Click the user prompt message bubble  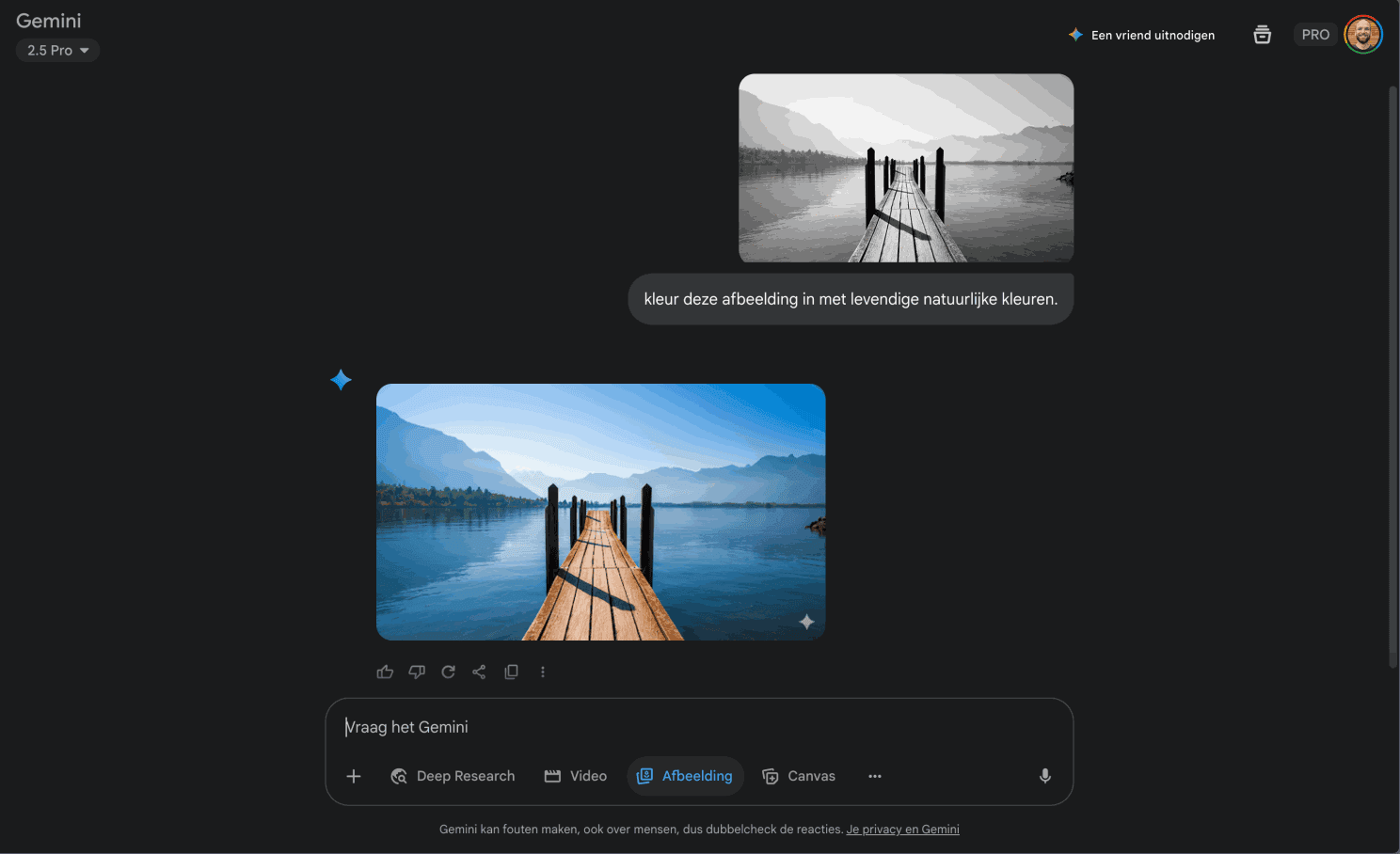[x=851, y=299]
